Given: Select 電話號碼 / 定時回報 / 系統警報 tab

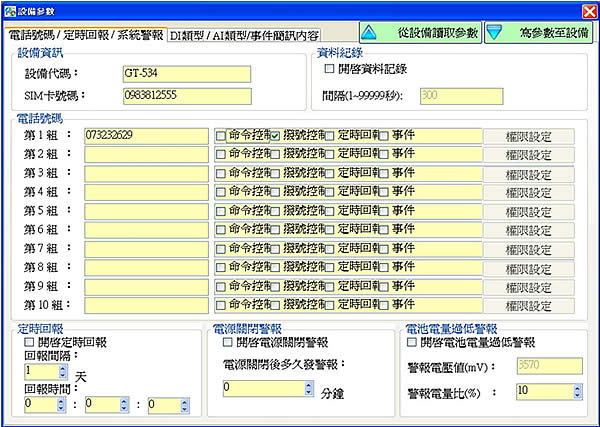Looking at the screenshot, I should [86, 35].
